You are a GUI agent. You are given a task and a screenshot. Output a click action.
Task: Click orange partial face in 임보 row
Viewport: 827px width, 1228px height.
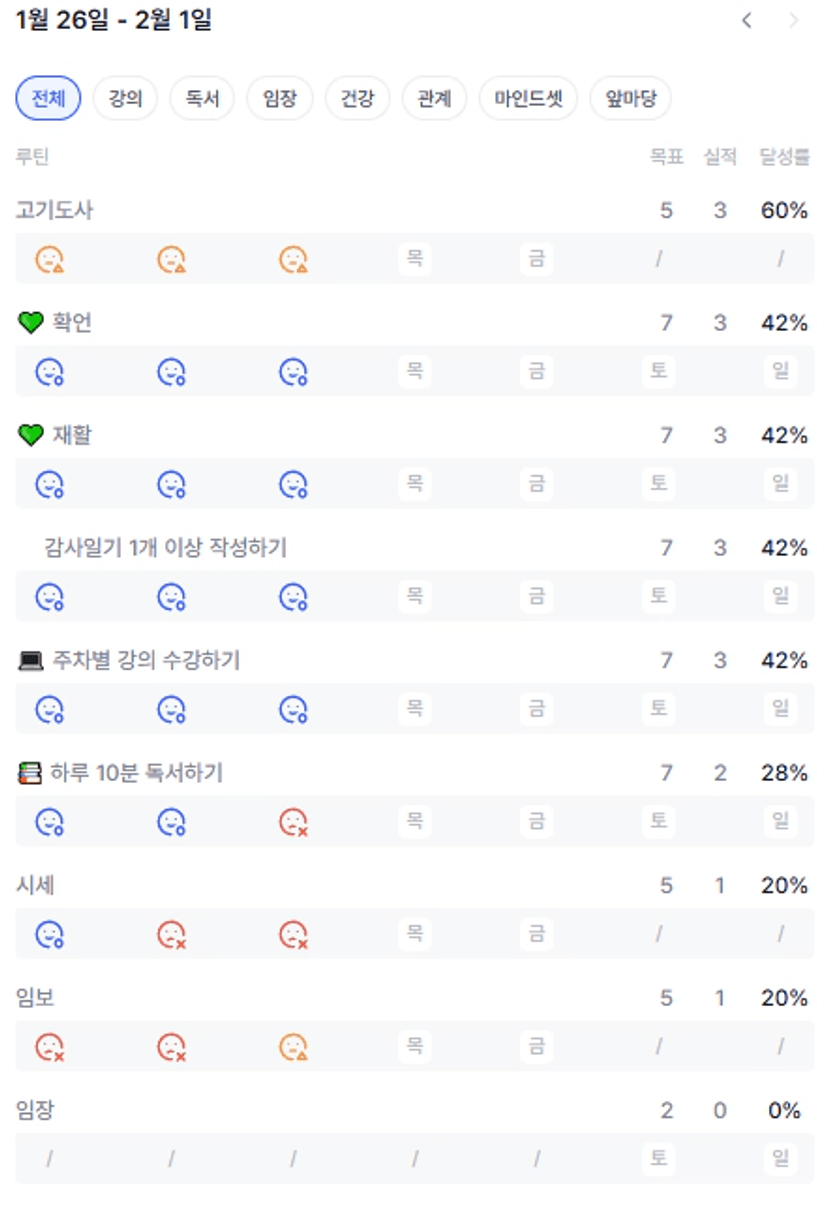click(293, 1047)
